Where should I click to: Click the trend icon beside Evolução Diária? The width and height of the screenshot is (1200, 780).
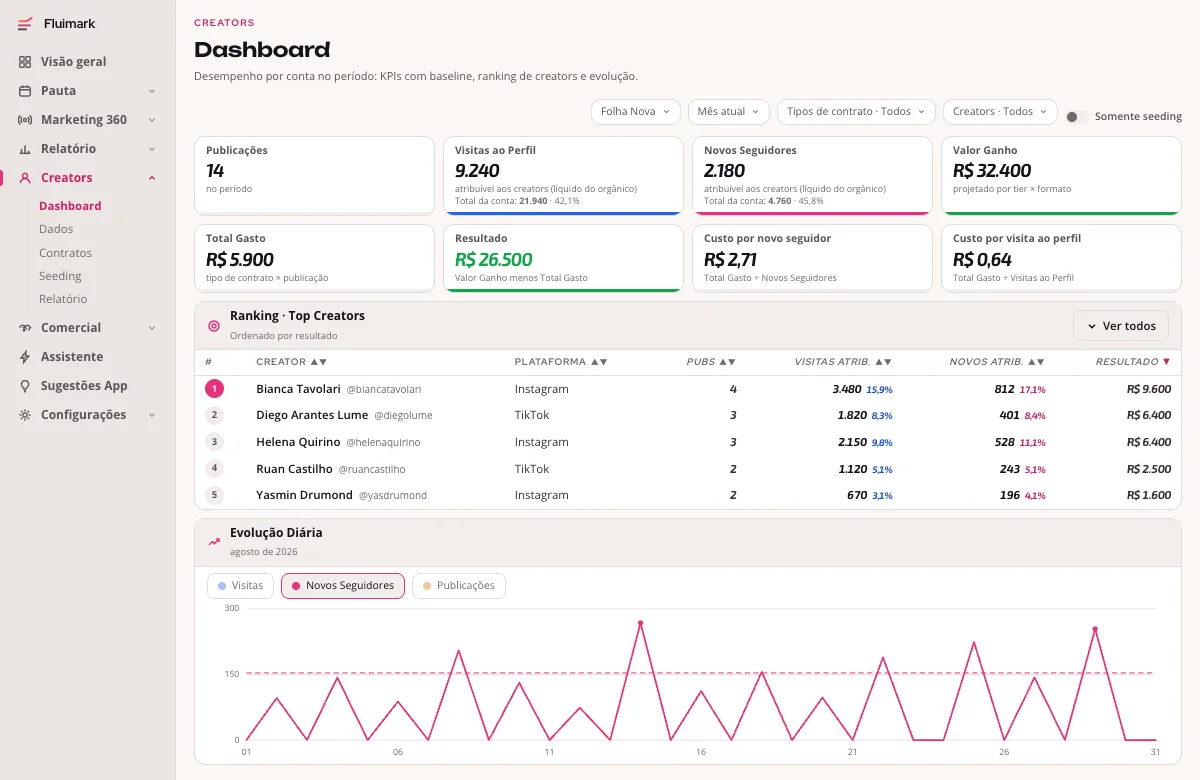[x=214, y=542]
